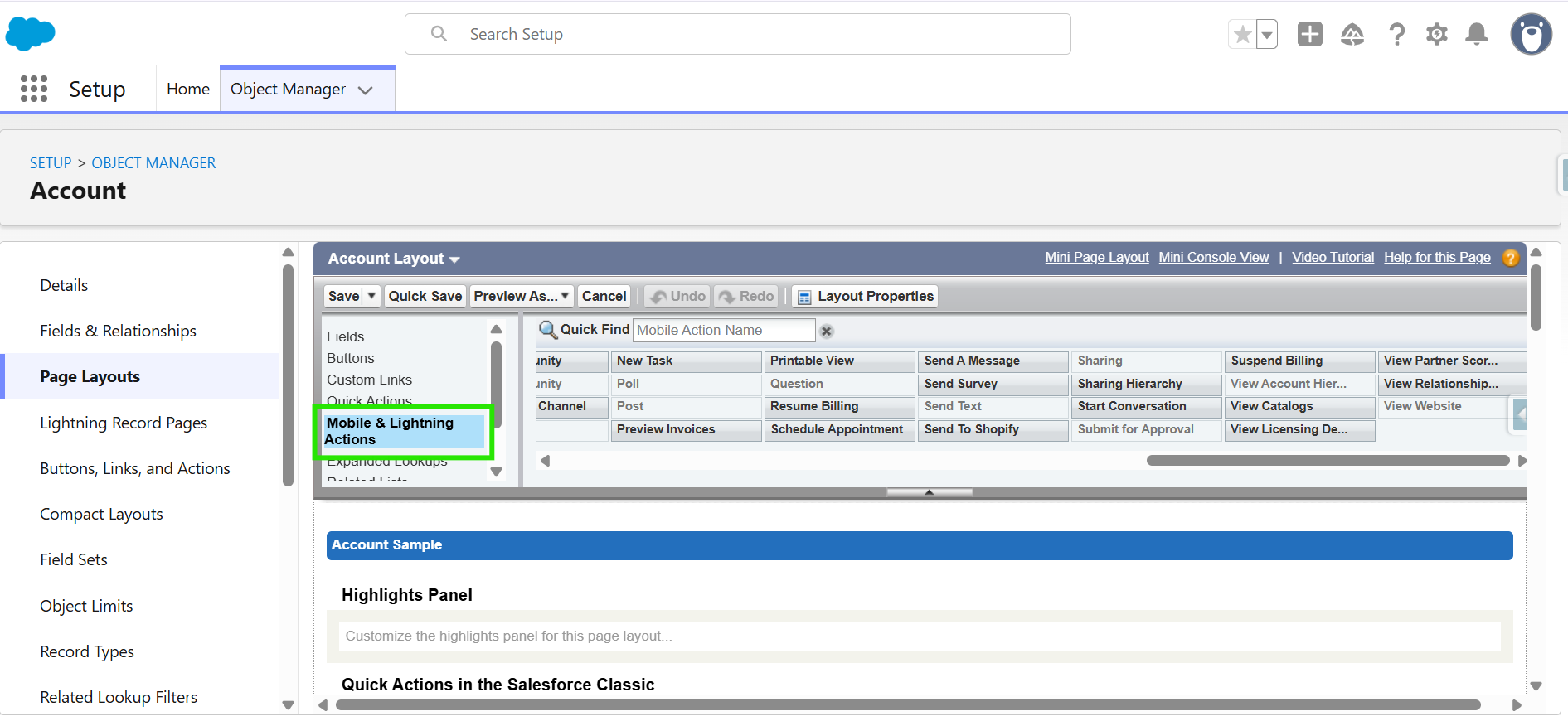Open Record Types in the sidebar
Viewport: 1568px width, 726px height.
[87, 651]
